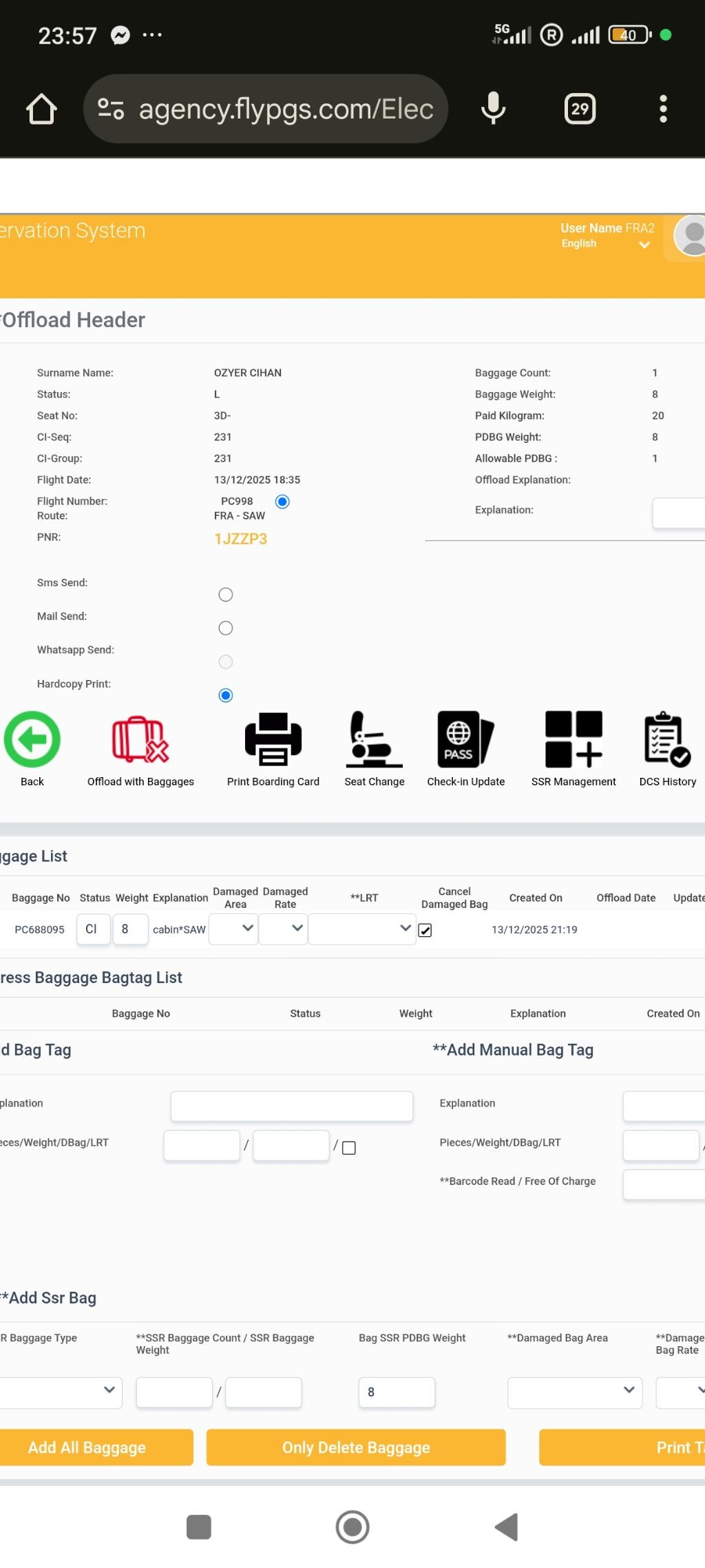Click the Print Boarding Card printer icon
The height and width of the screenshot is (1568, 705).
[273, 739]
